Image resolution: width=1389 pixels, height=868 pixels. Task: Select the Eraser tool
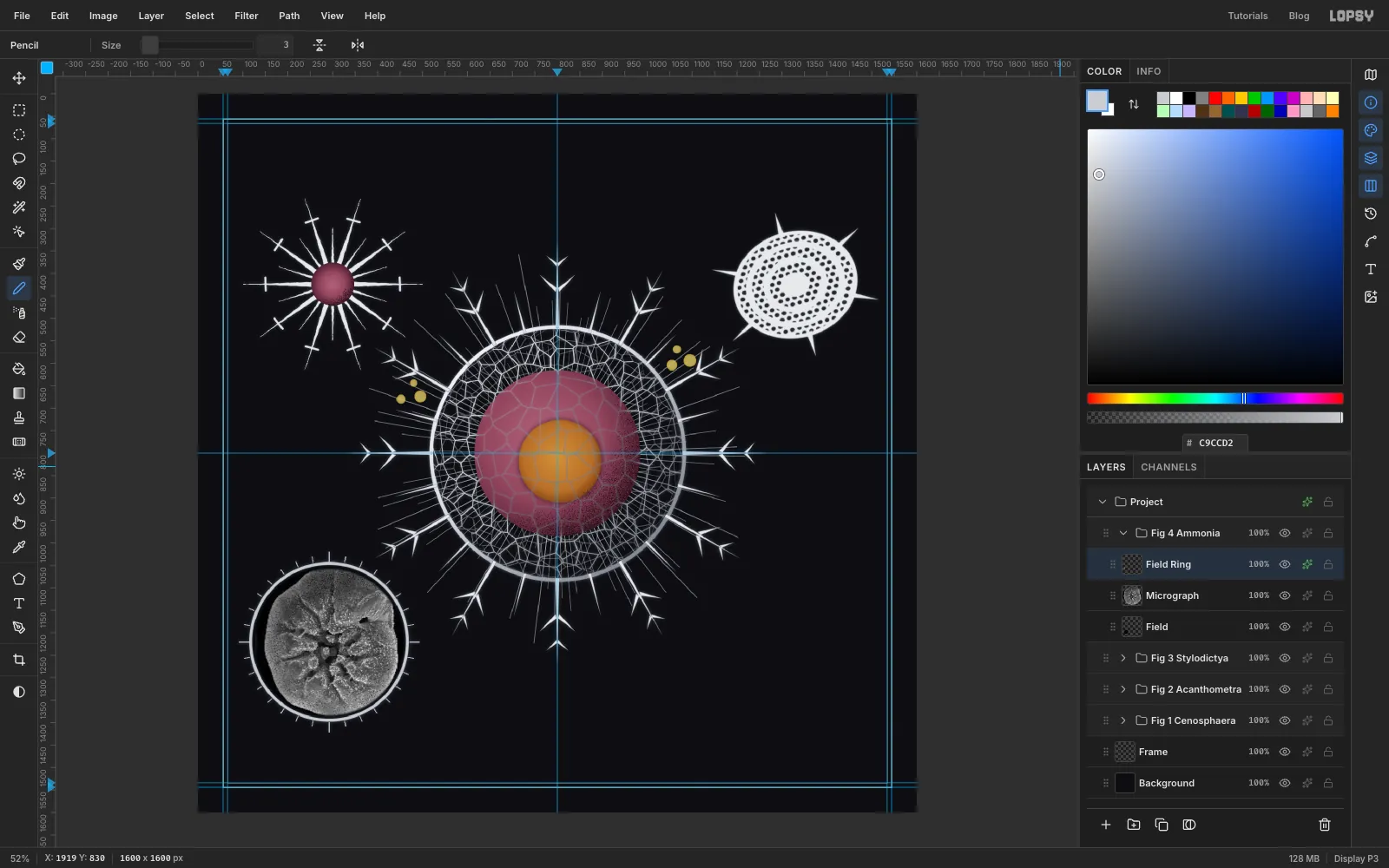[18, 337]
